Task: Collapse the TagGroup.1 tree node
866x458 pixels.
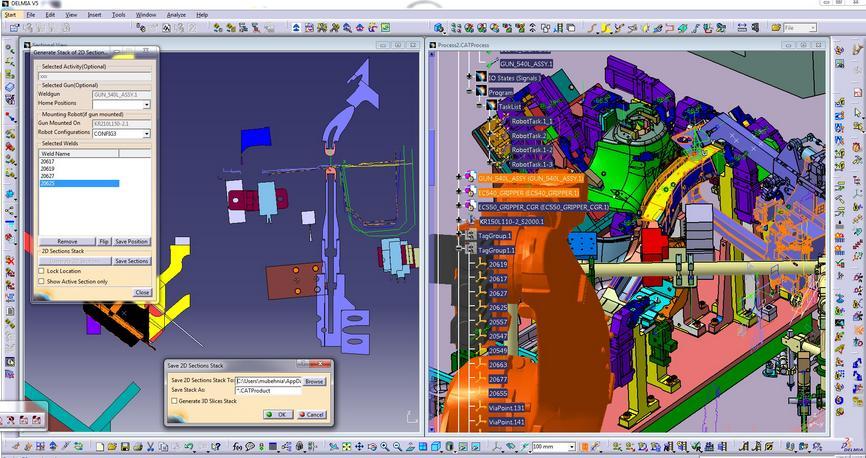Action: (x=459, y=235)
